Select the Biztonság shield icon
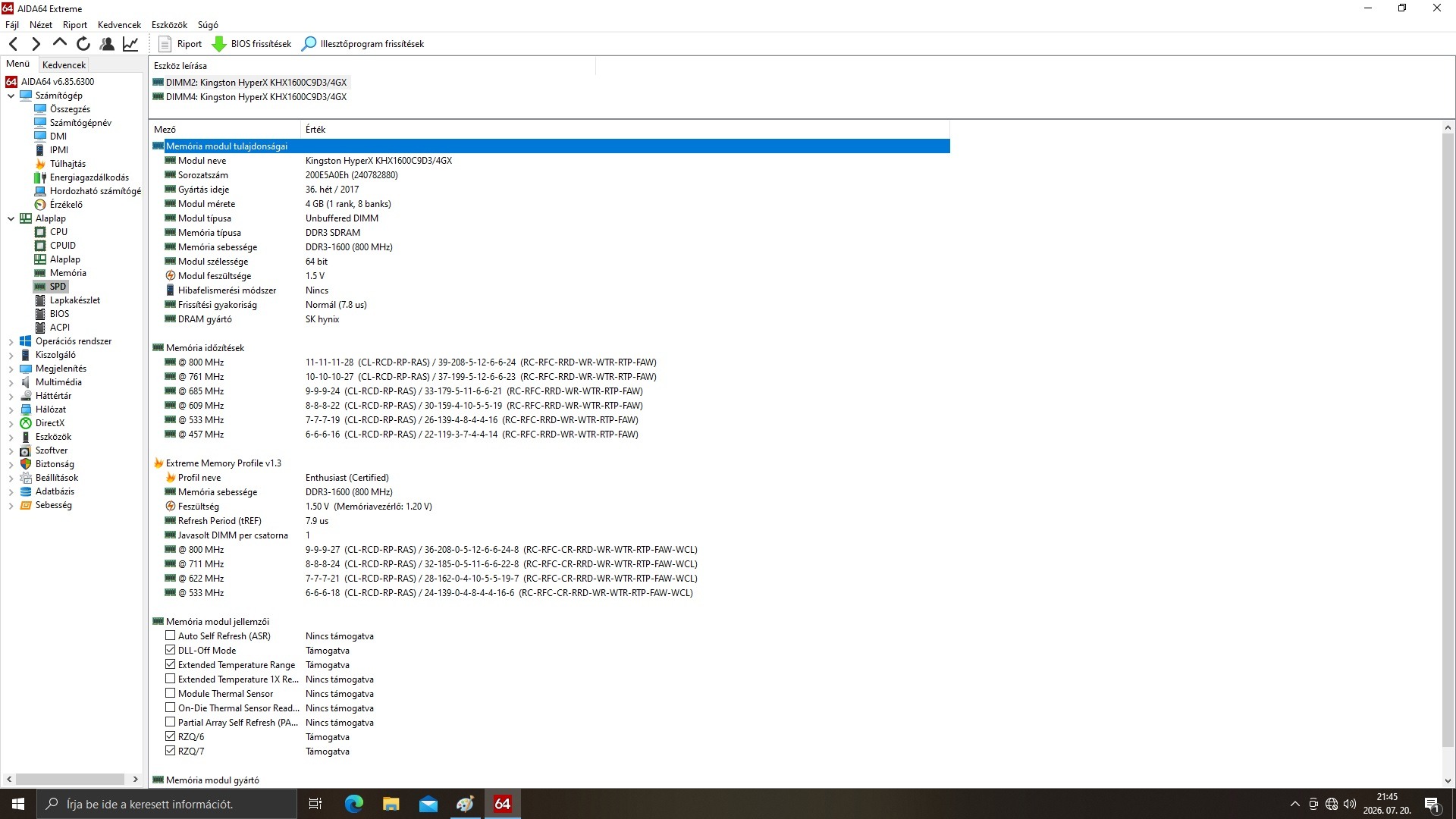Viewport: 1456px width, 819px height. (26, 464)
